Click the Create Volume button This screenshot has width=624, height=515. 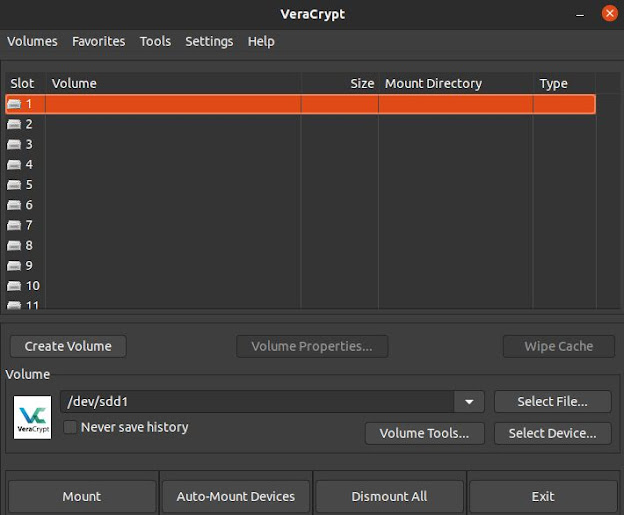click(x=68, y=346)
